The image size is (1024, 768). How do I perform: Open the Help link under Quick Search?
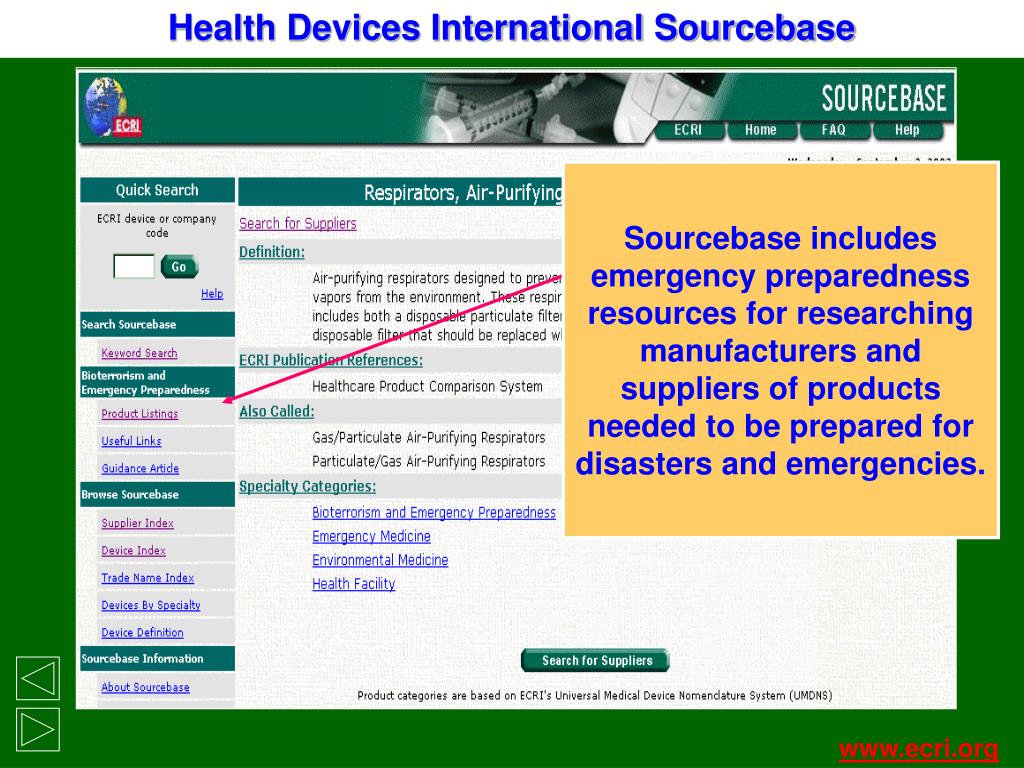coord(212,294)
